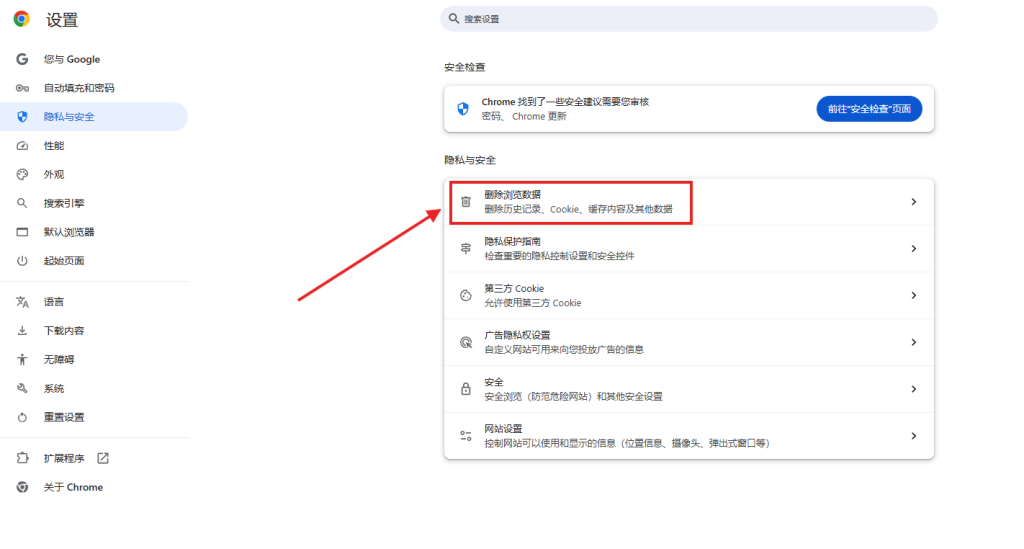Click the 广告隐私权设置 icon

tap(465, 342)
